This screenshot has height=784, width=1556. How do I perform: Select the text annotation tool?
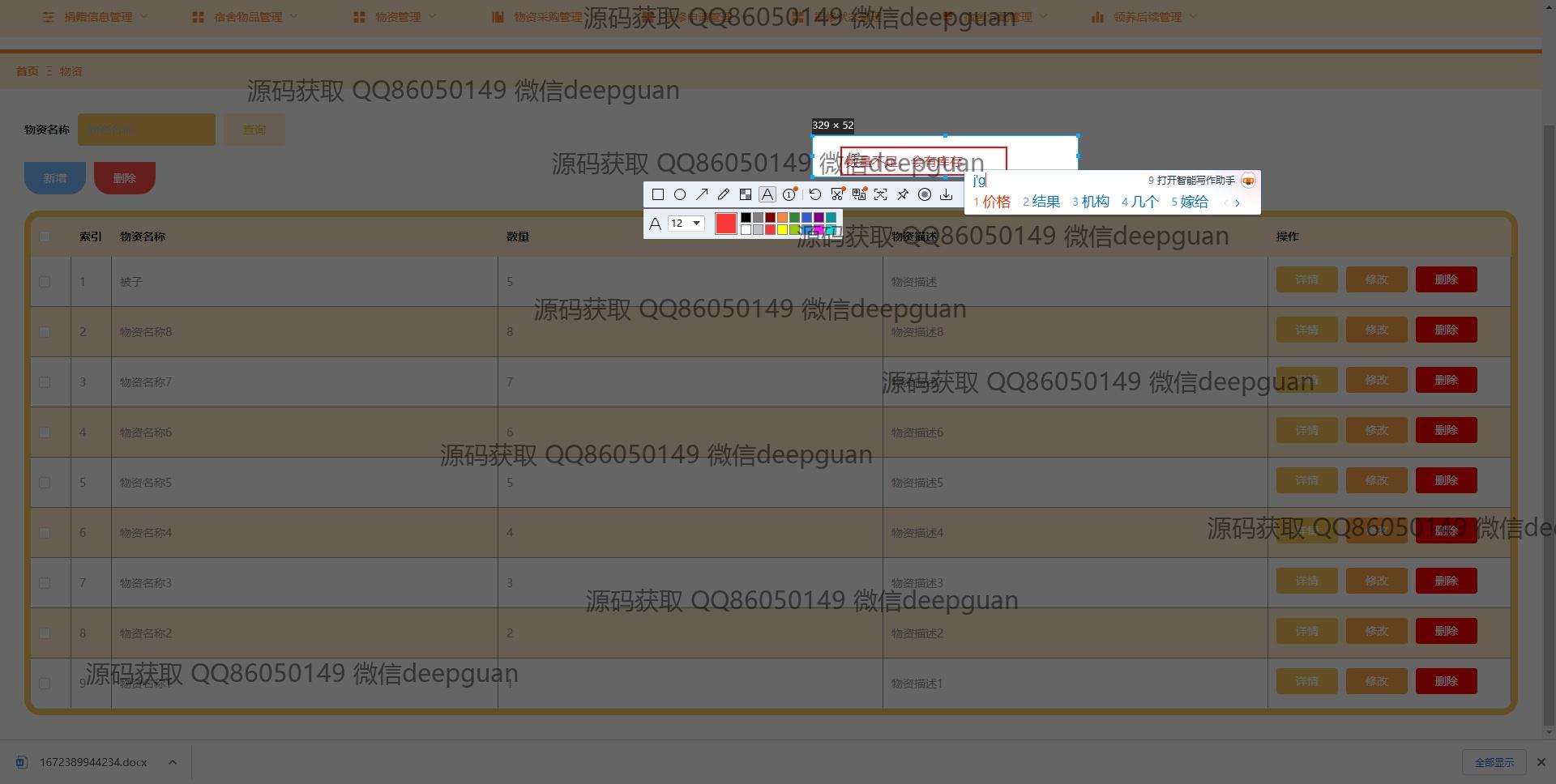click(767, 194)
